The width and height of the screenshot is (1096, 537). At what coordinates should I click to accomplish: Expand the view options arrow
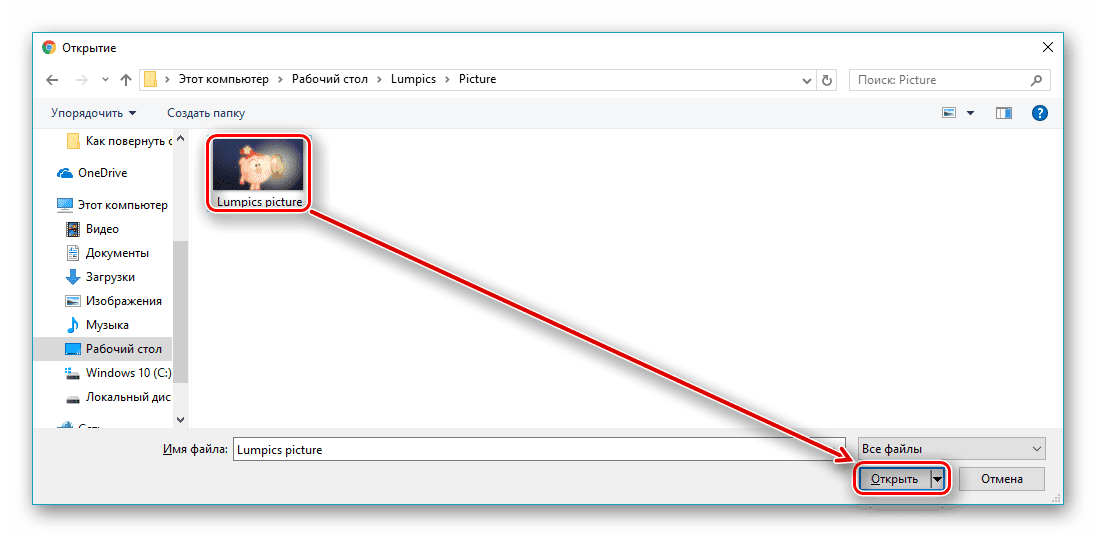point(970,113)
